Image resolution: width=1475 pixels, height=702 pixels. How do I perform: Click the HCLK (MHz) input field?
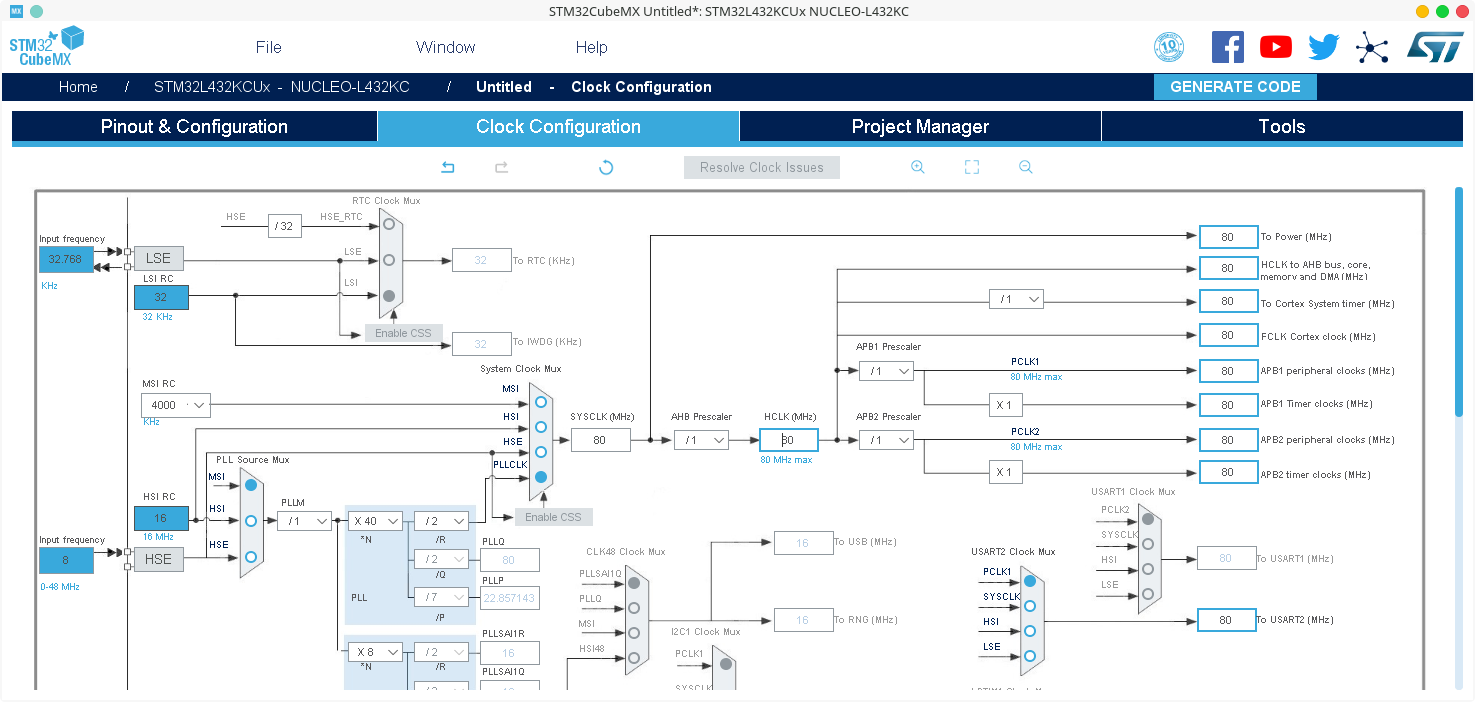[x=789, y=440]
